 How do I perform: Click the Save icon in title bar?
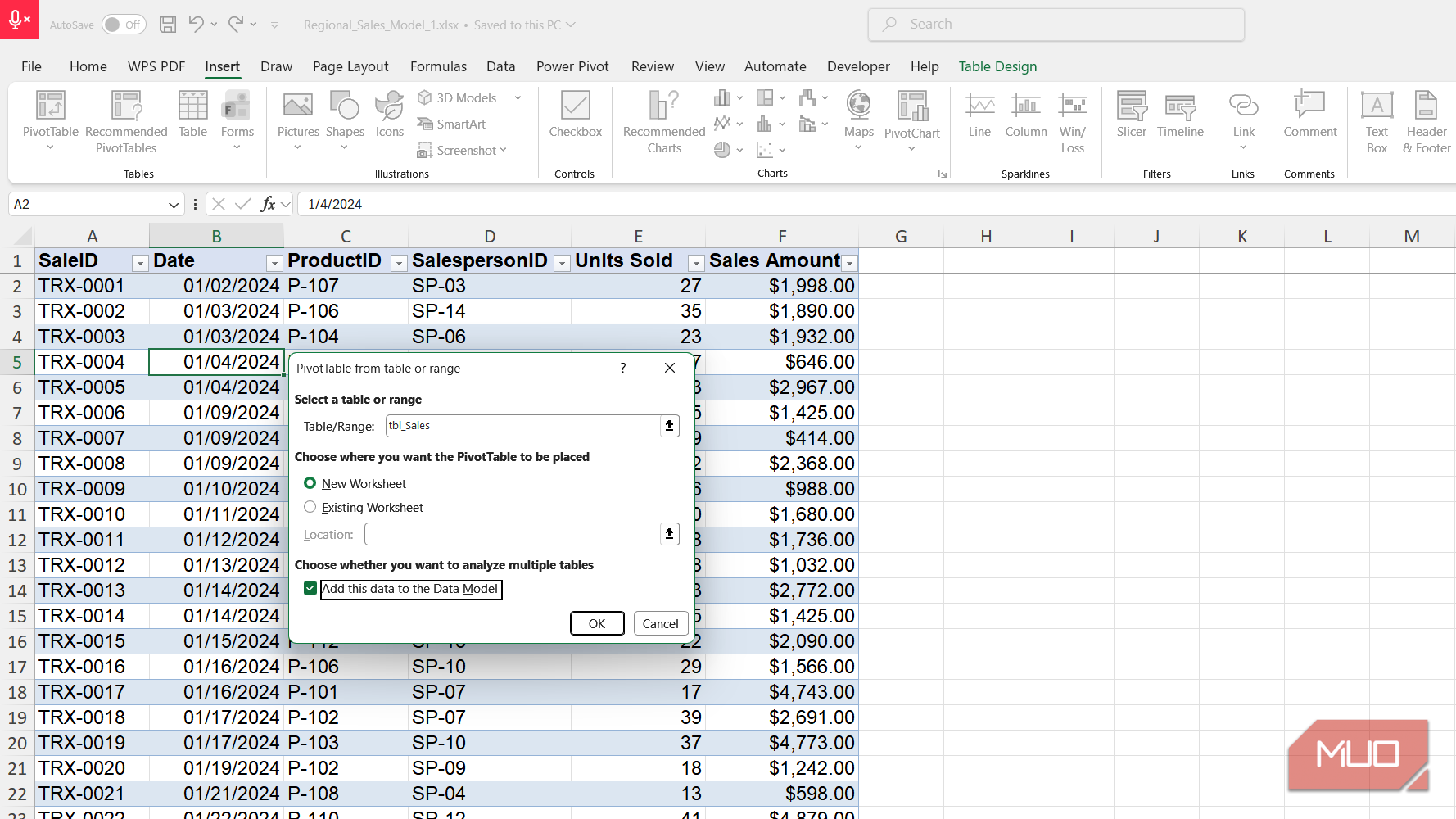(x=168, y=25)
